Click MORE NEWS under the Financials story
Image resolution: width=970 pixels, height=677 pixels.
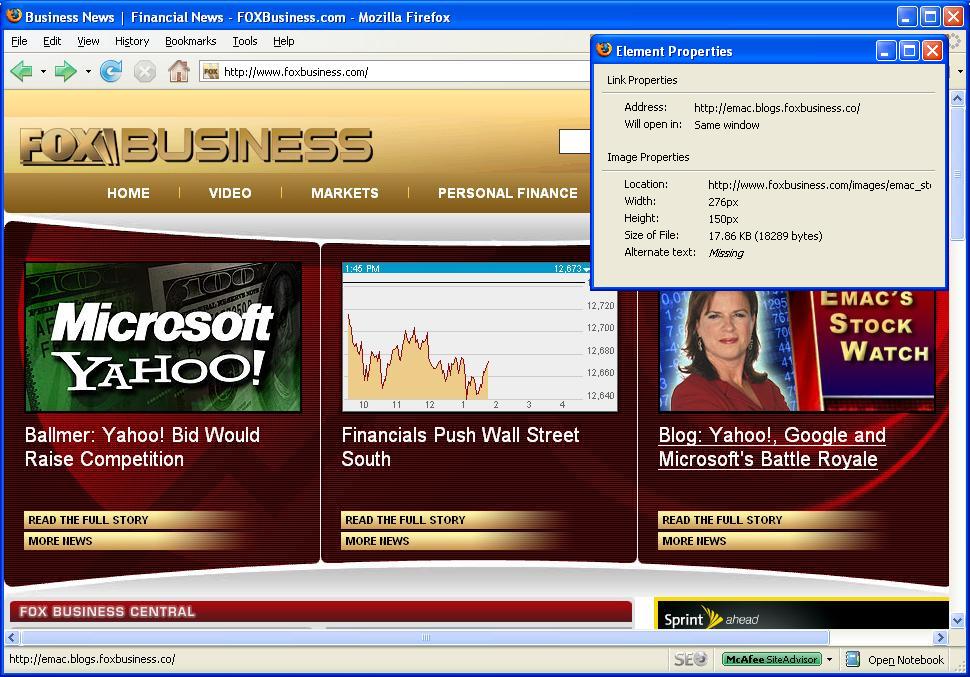coord(377,541)
